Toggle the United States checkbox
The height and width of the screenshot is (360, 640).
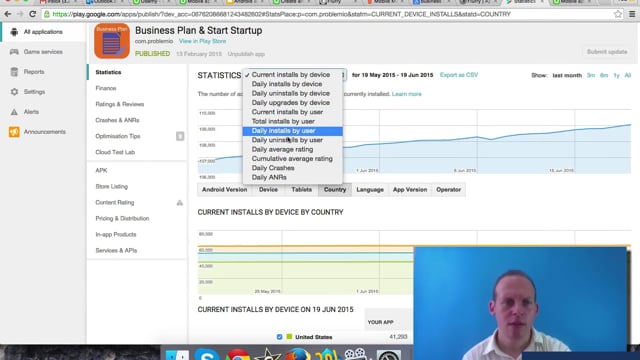pos(280,337)
